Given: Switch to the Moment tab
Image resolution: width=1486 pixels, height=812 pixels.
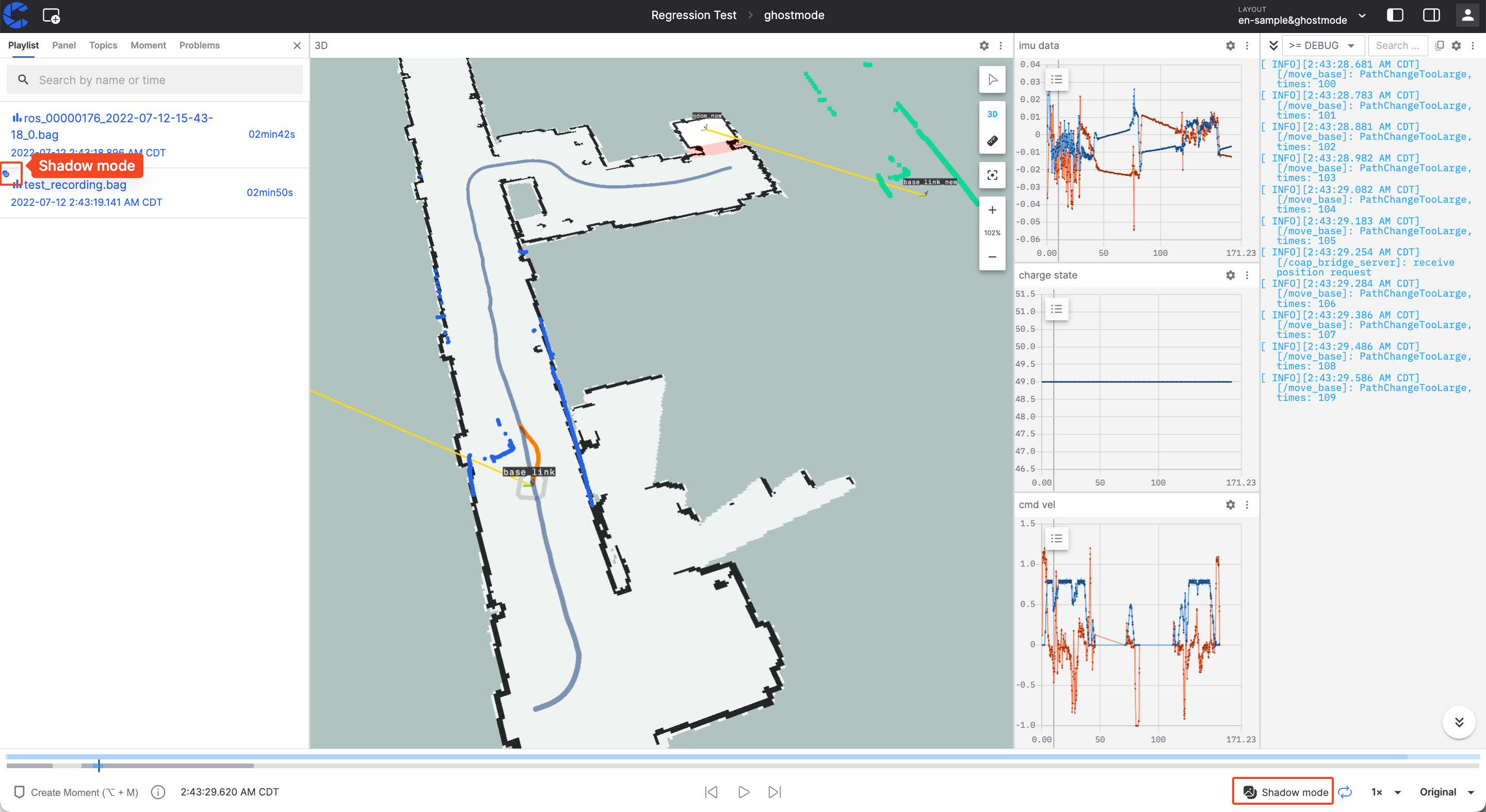Looking at the screenshot, I should [x=148, y=45].
